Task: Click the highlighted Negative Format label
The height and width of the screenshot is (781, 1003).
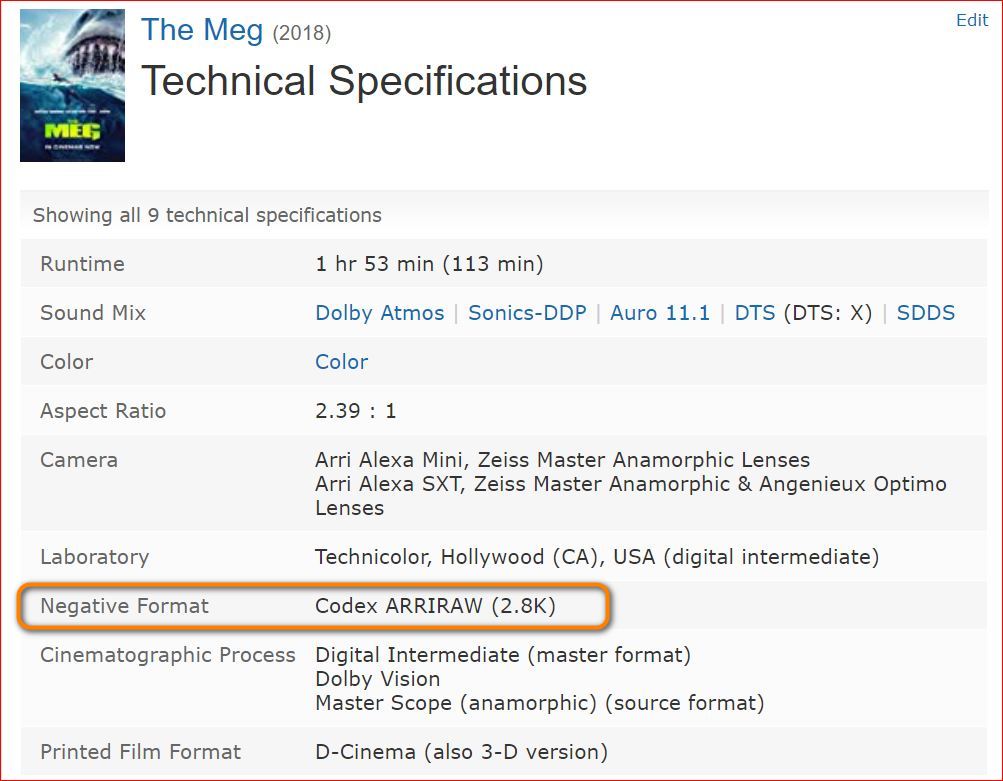Action: [x=124, y=606]
